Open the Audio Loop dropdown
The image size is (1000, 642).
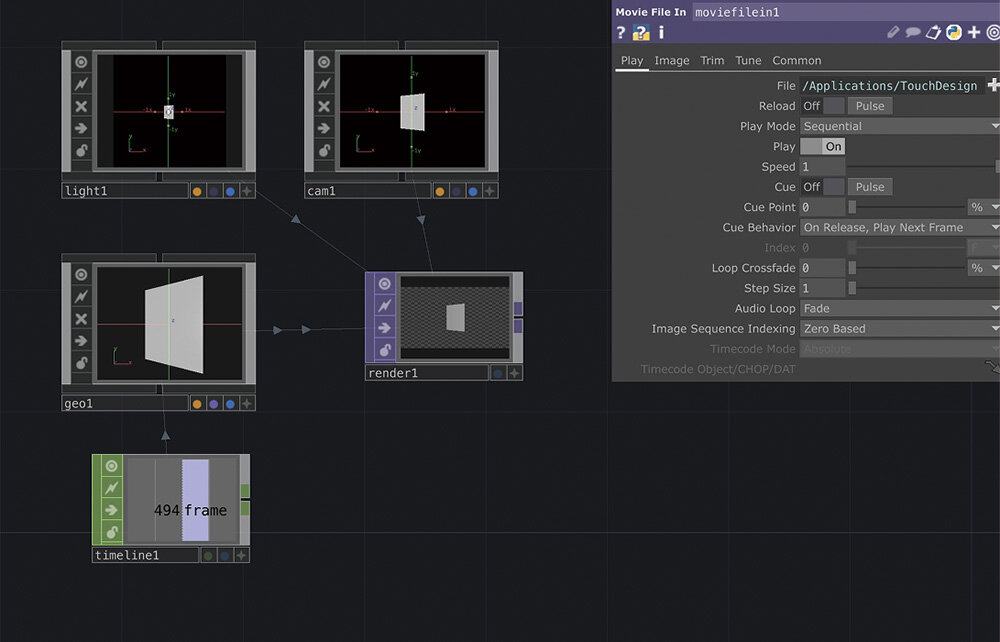pos(899,309)
